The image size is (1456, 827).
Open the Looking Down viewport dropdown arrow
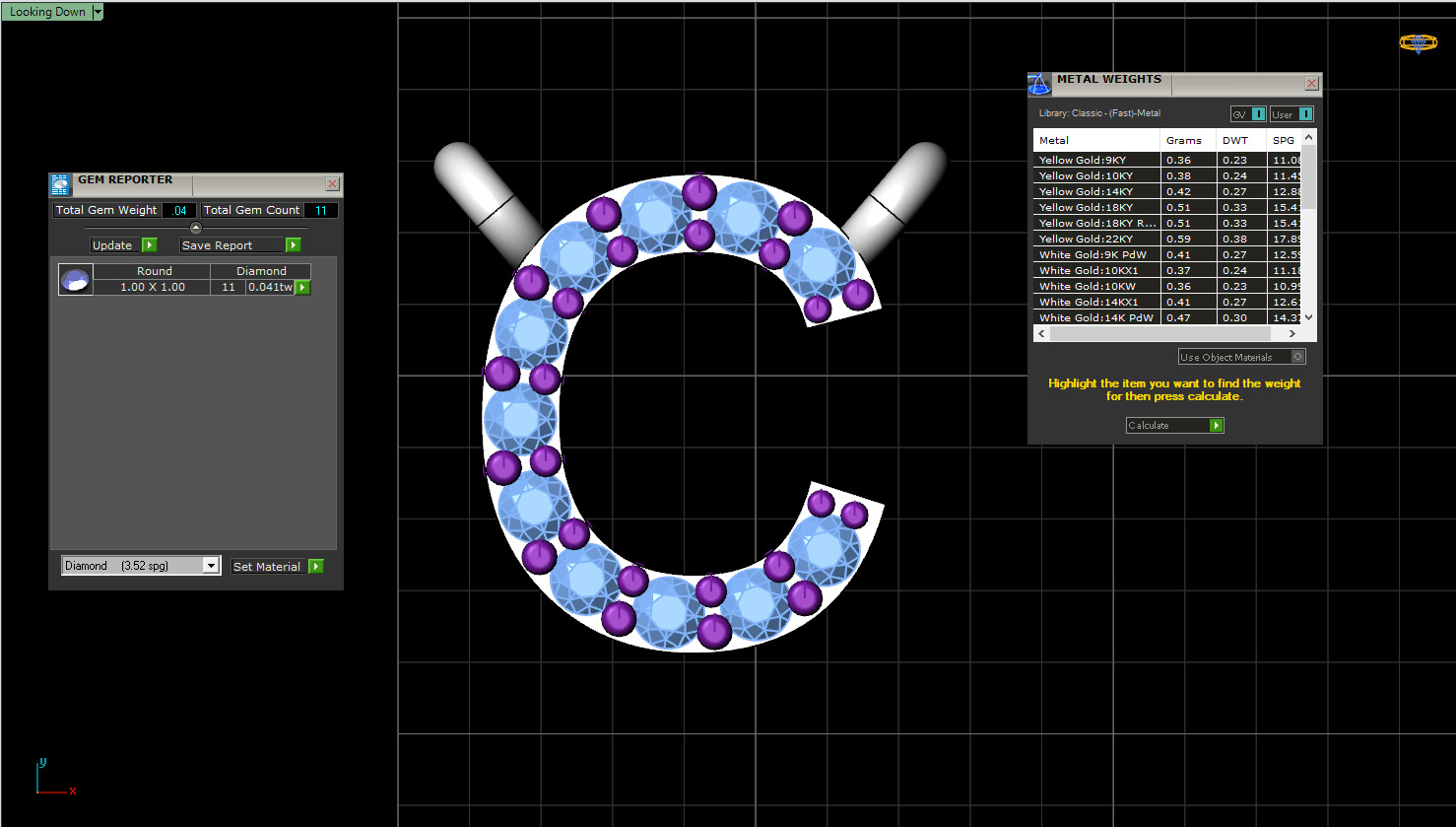pos(98,12)
